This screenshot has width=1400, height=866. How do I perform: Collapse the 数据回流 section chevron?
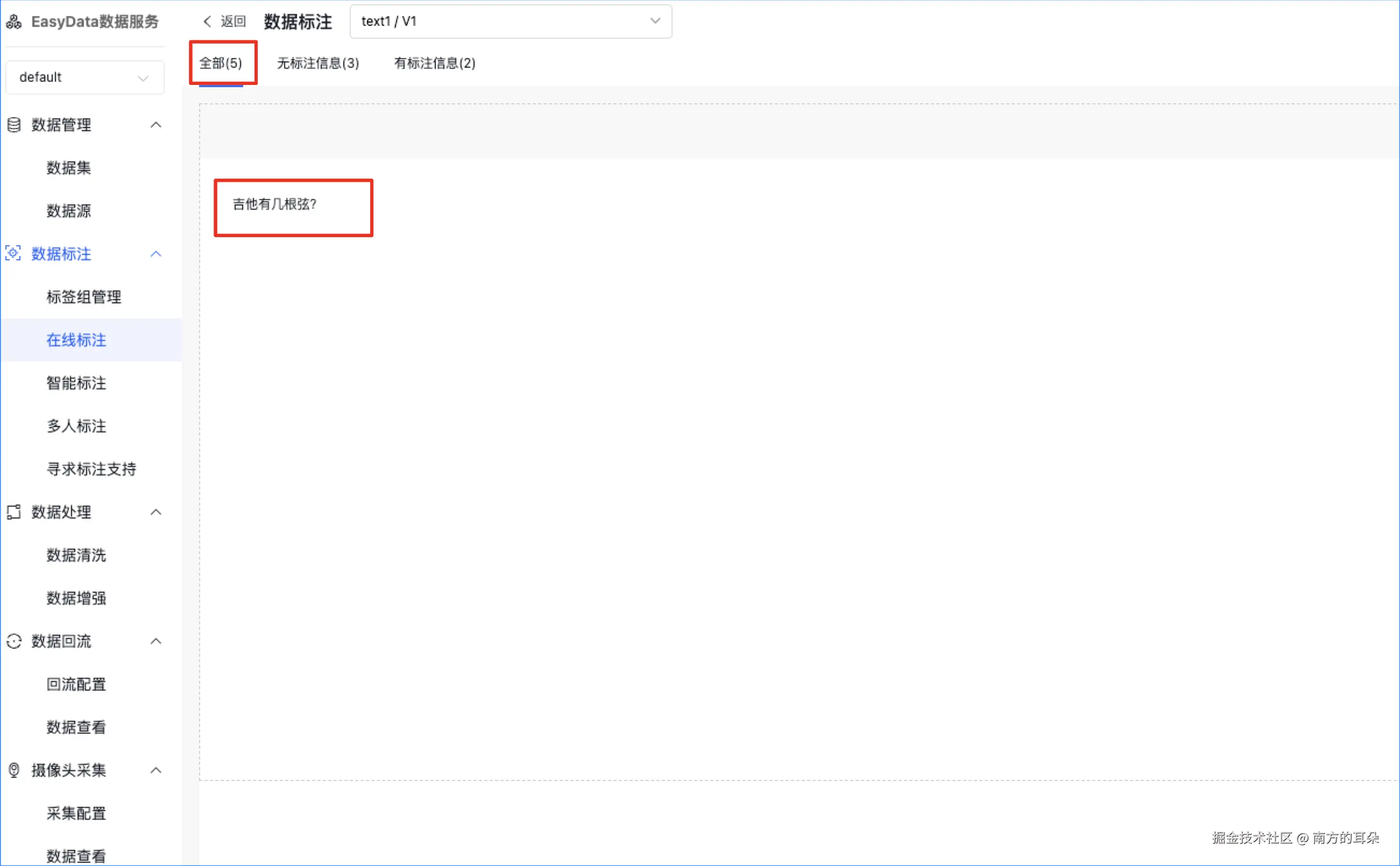pos(155,641)
